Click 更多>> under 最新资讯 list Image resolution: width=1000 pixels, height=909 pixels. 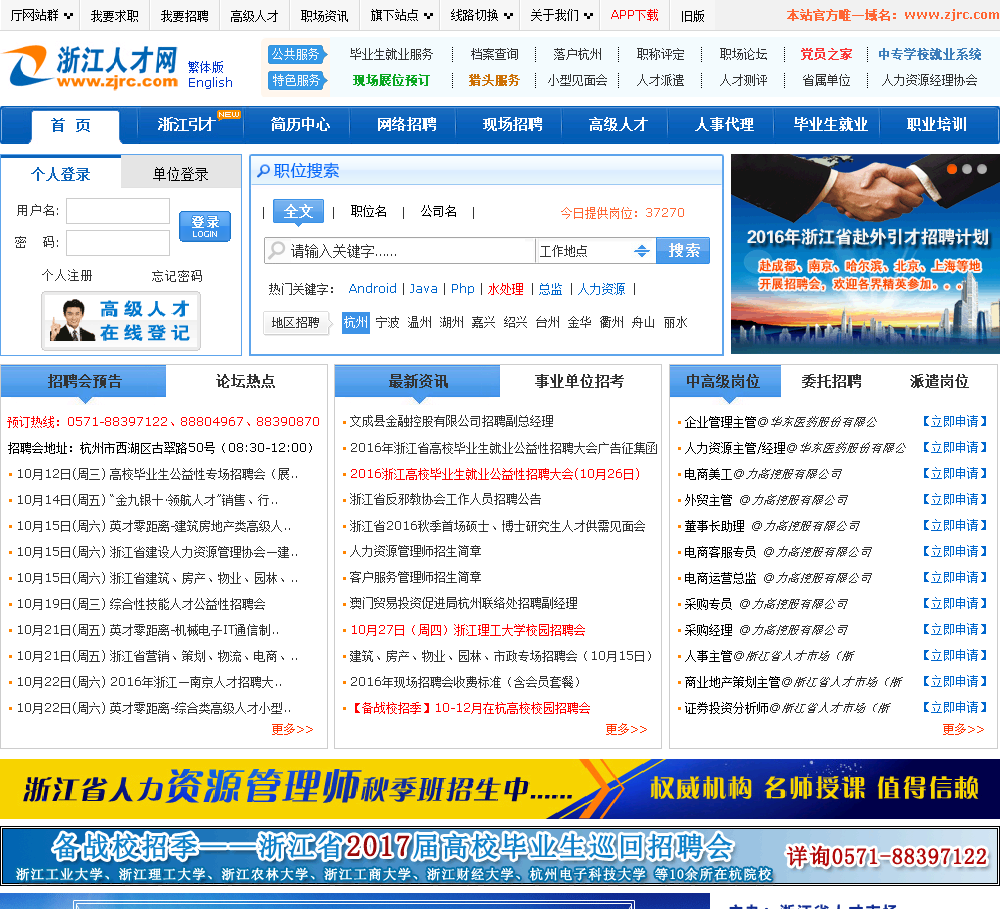[626, 728]
